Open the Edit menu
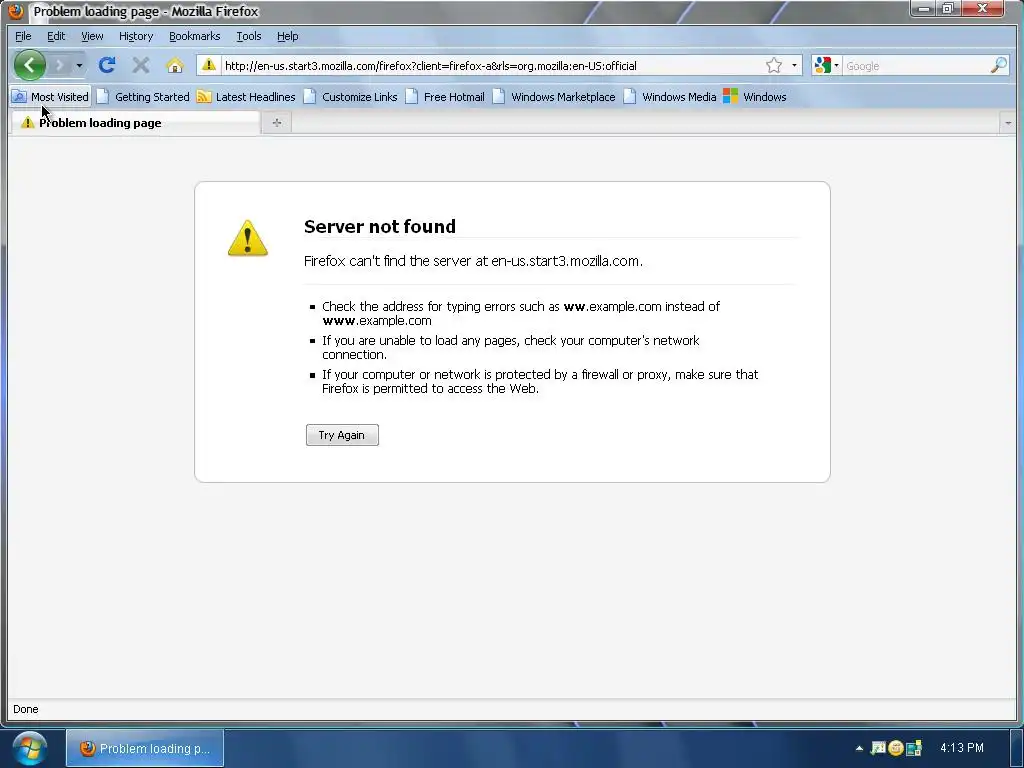 [56, 36]
